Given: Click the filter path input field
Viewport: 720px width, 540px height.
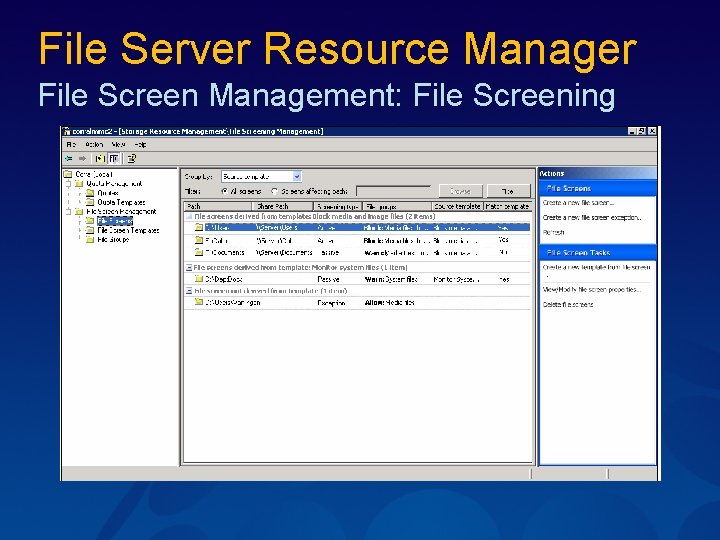Looking at the screenshot, I should coord(394,191).
